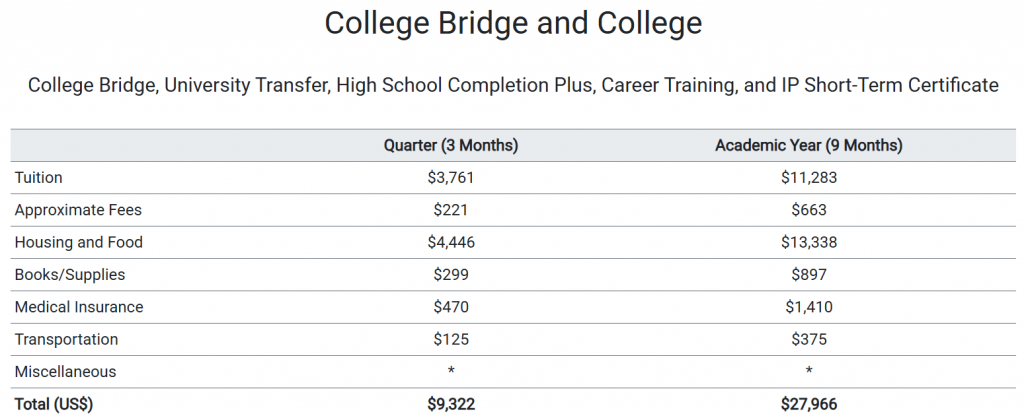Click the Miscellaneous asterisk in Quarter column
This screenshot has width=1024, height=418.
451,372
